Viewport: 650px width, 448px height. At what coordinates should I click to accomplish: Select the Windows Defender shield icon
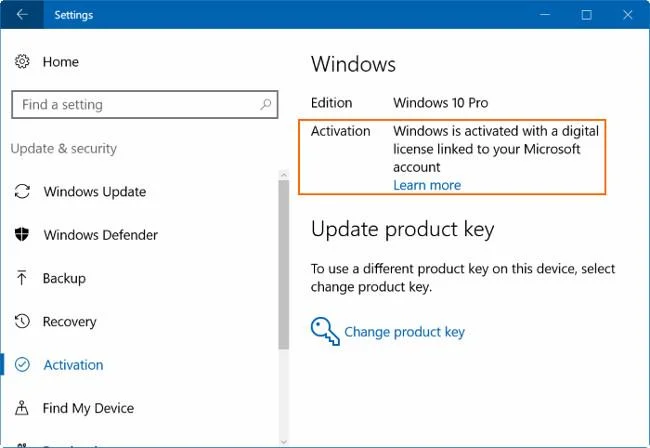click(22, 235)
